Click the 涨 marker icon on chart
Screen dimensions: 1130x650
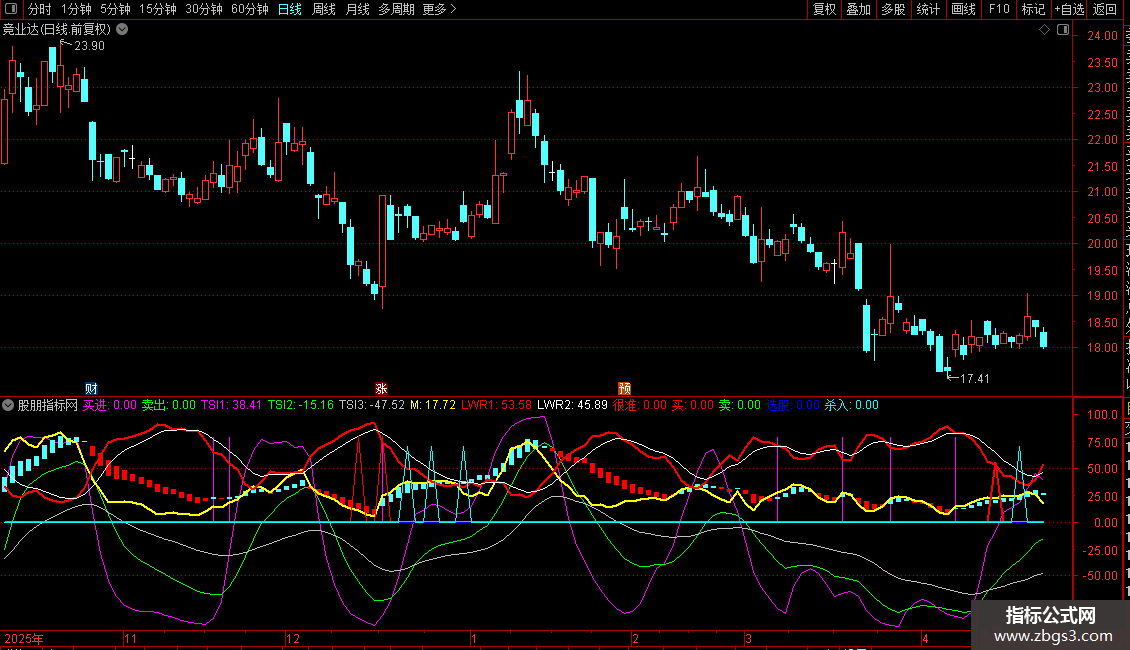tap(381, 388)
